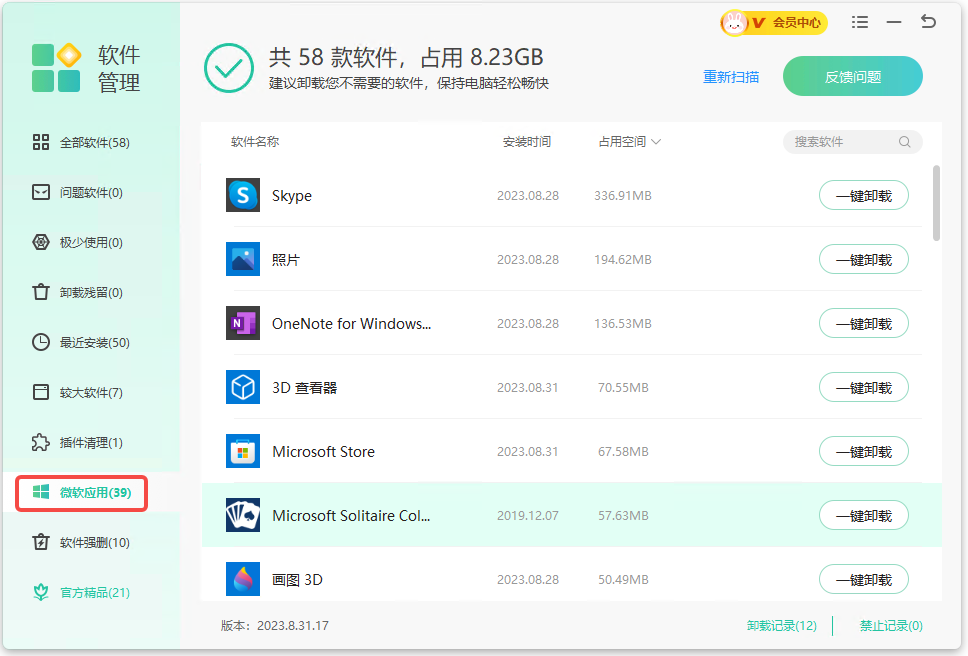This screenshot has height=656, width=968.
Task: Click the 3D 查看器 app icon
Action: click(243, 388)
